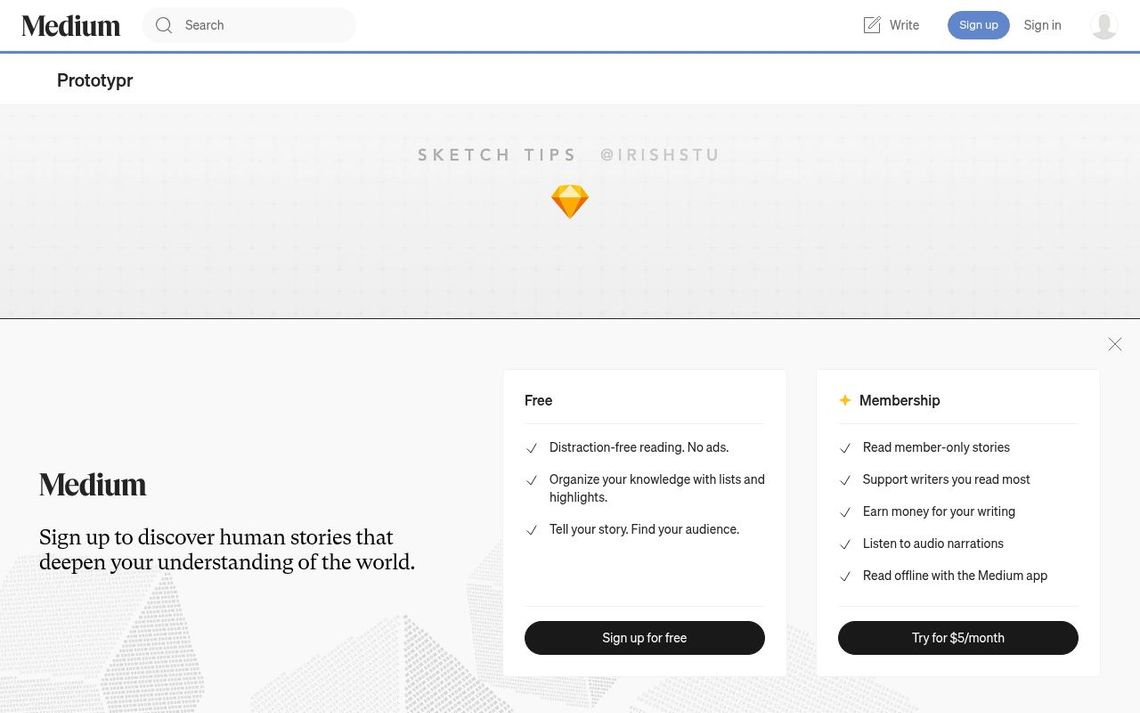Click the Free plan heading

pos(538,400)
